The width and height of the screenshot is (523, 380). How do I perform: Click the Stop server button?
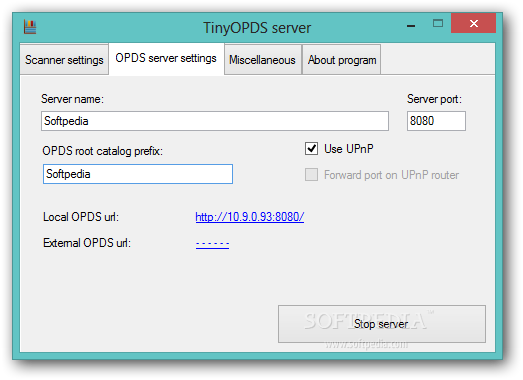point(382,324)
